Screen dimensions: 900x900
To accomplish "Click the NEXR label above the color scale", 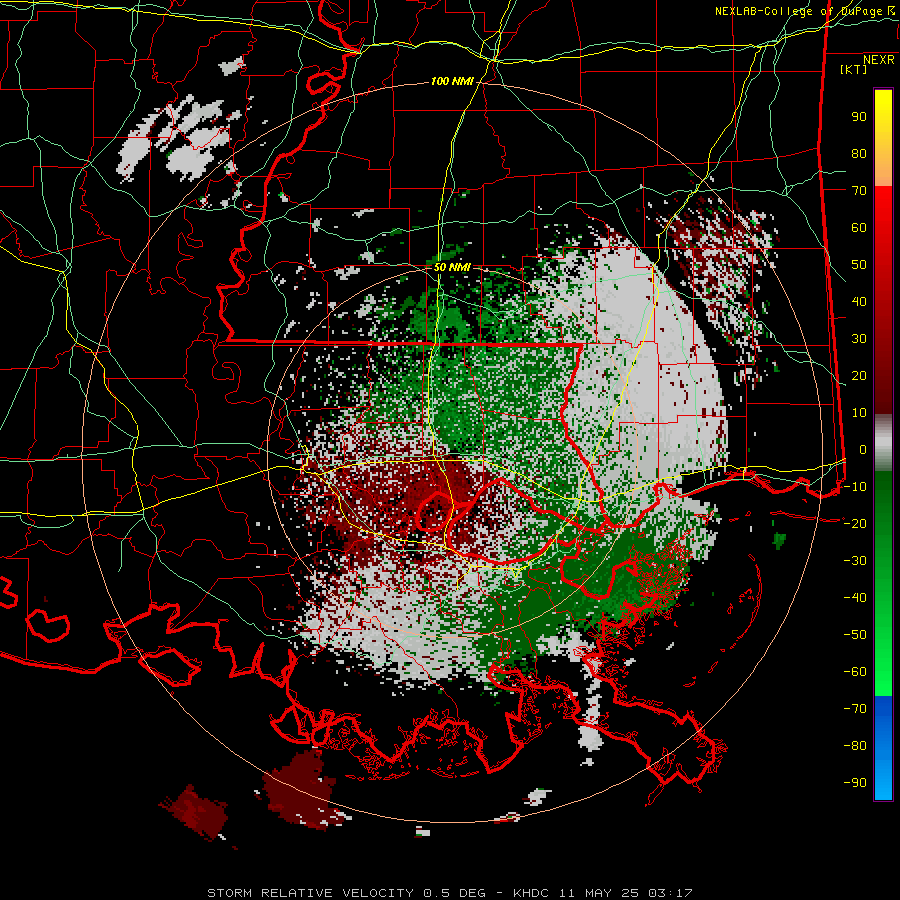I will pos(878,60).
